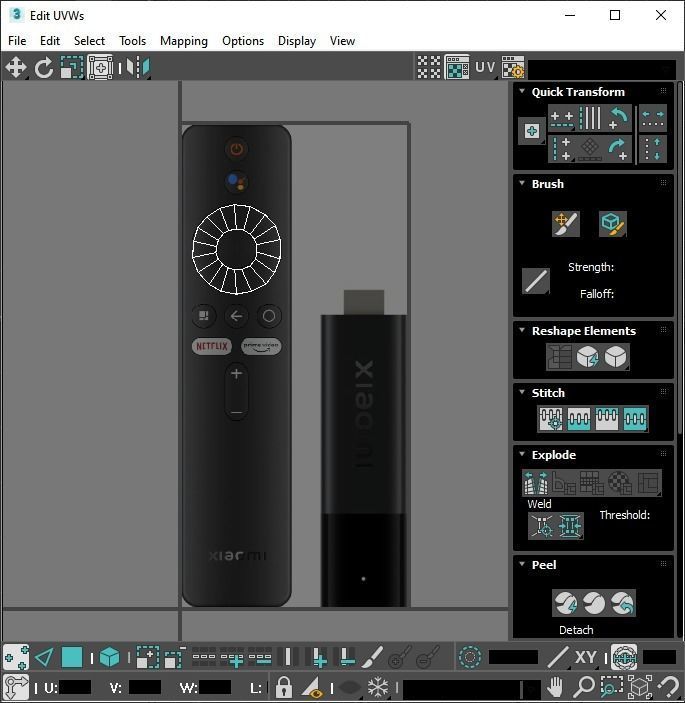Click the UV coordinate display button
Image resolution: width=685 pixels, height=703 pixels.
click(x=486, y=67)
